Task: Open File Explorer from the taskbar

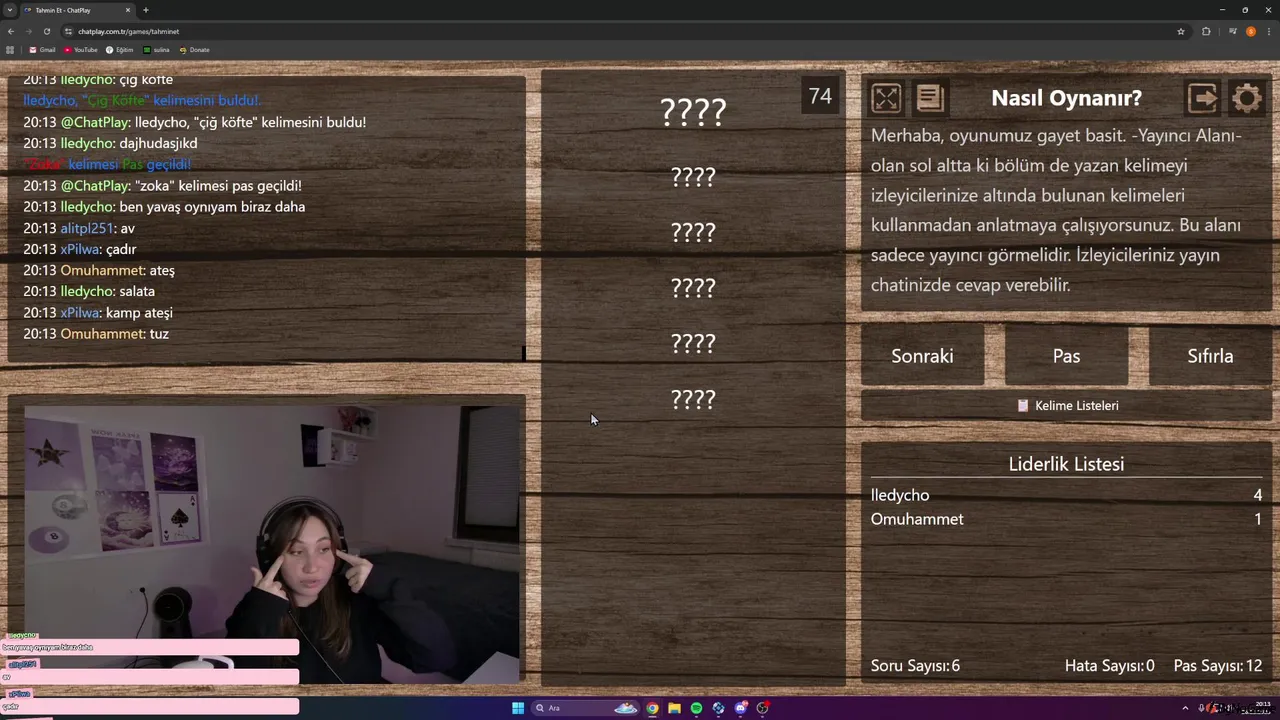Action: (x=674, y=708)
